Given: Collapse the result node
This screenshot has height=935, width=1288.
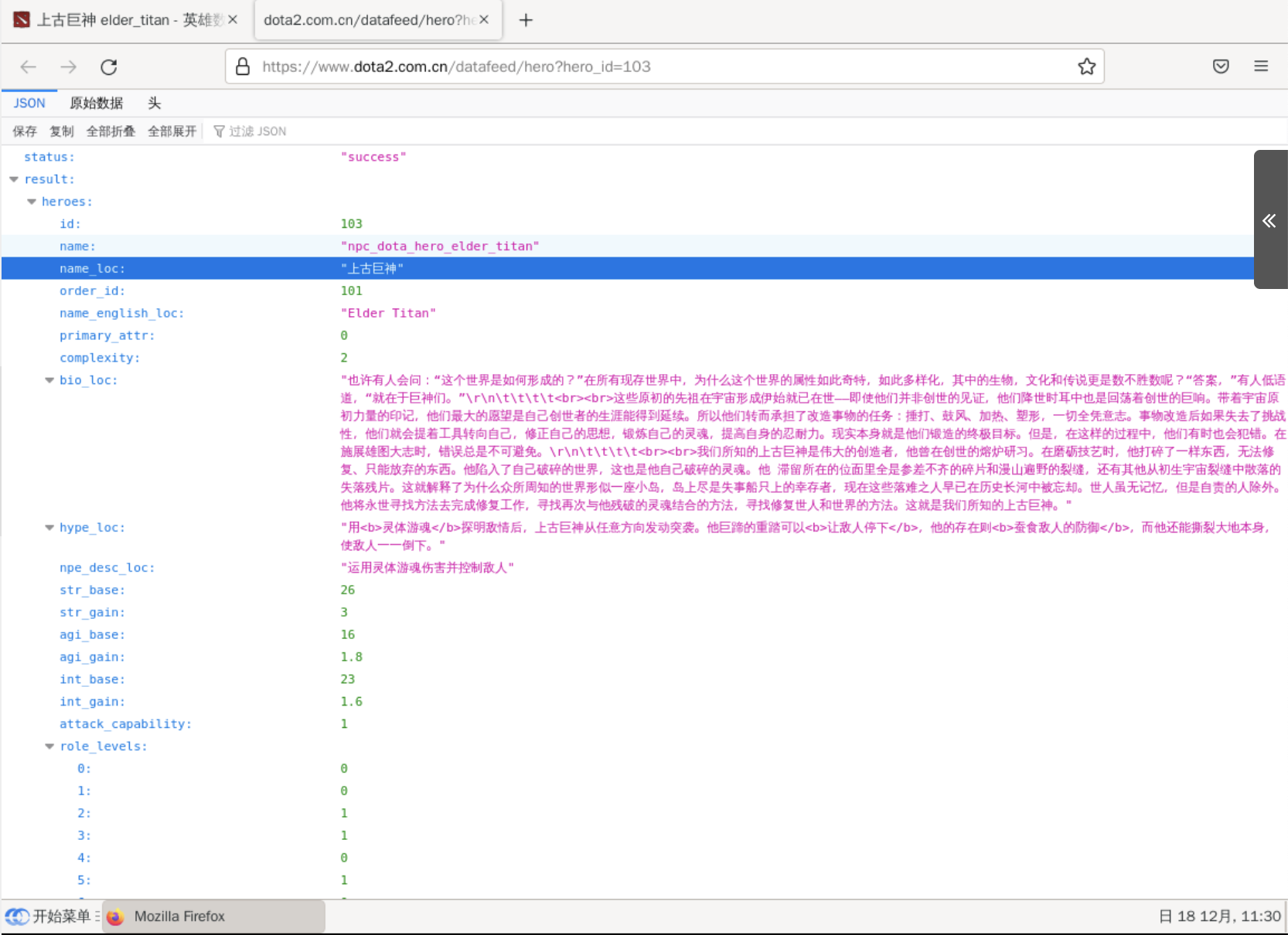Looking at the screenshot, I should [14, 179].
